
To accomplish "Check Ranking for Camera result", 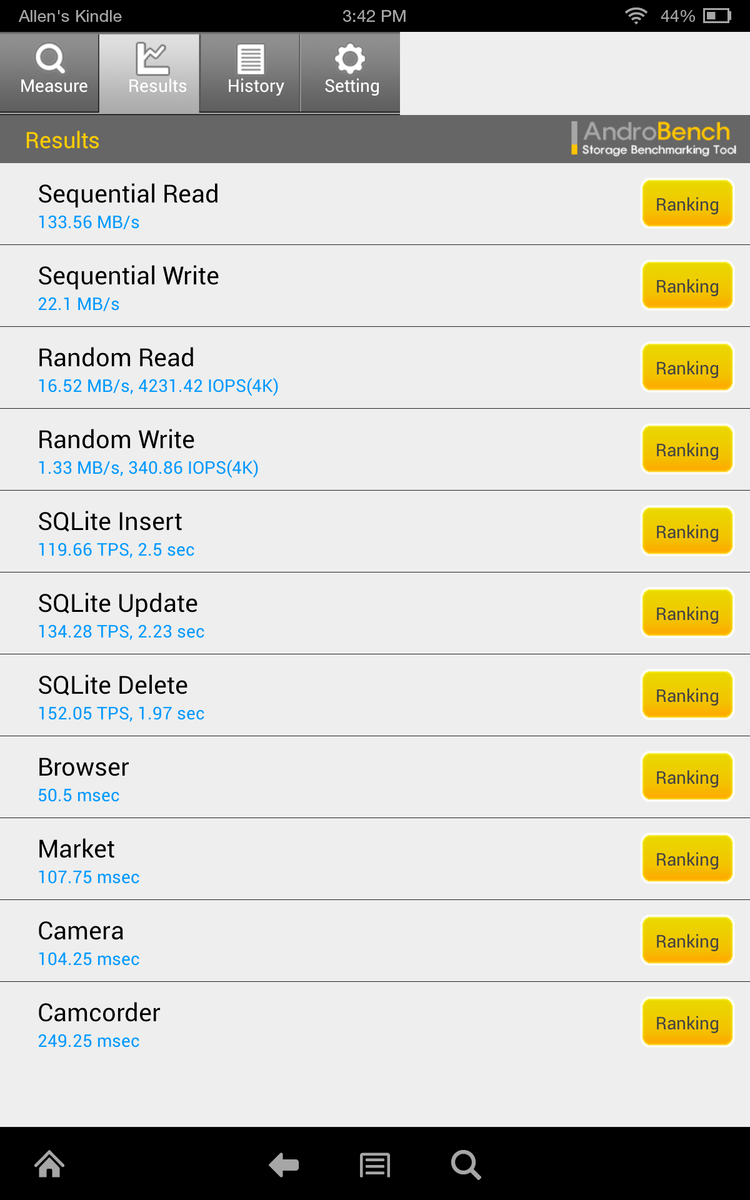I will [687, 942].
